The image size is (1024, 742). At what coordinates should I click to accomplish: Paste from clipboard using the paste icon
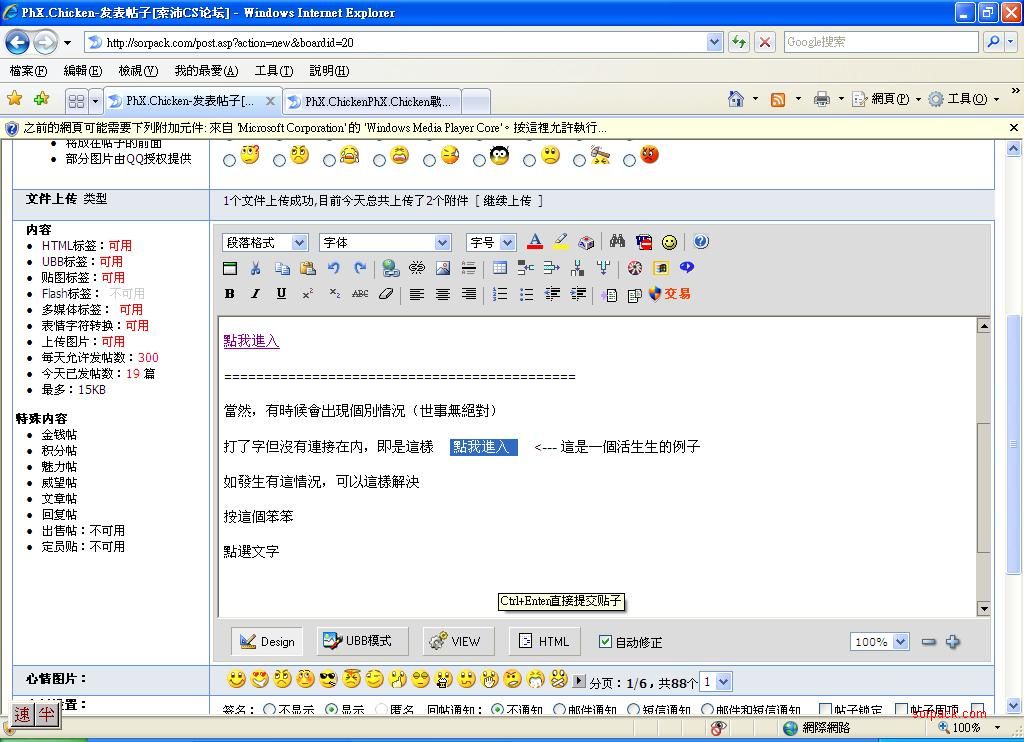tap(308, 268)
